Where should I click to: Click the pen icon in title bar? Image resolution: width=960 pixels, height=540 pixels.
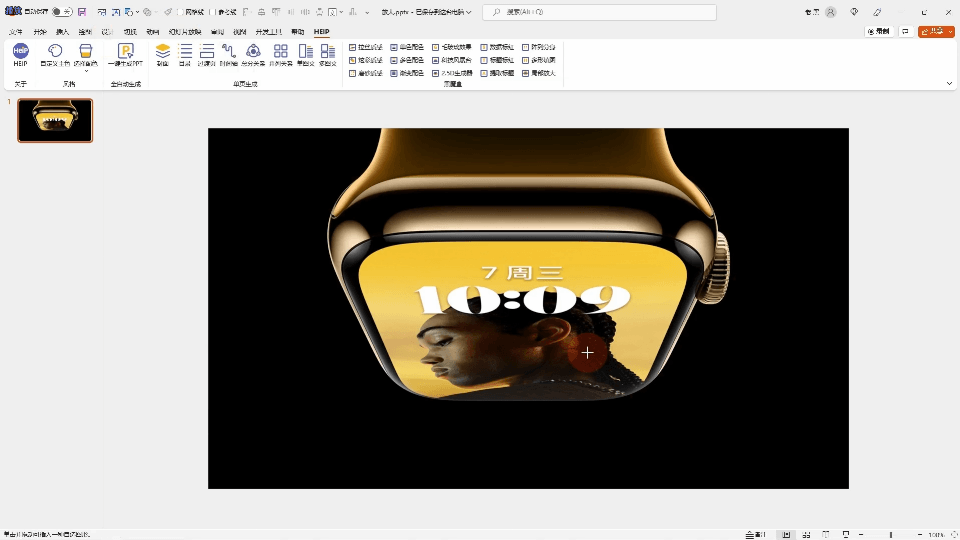pos(877,12)
